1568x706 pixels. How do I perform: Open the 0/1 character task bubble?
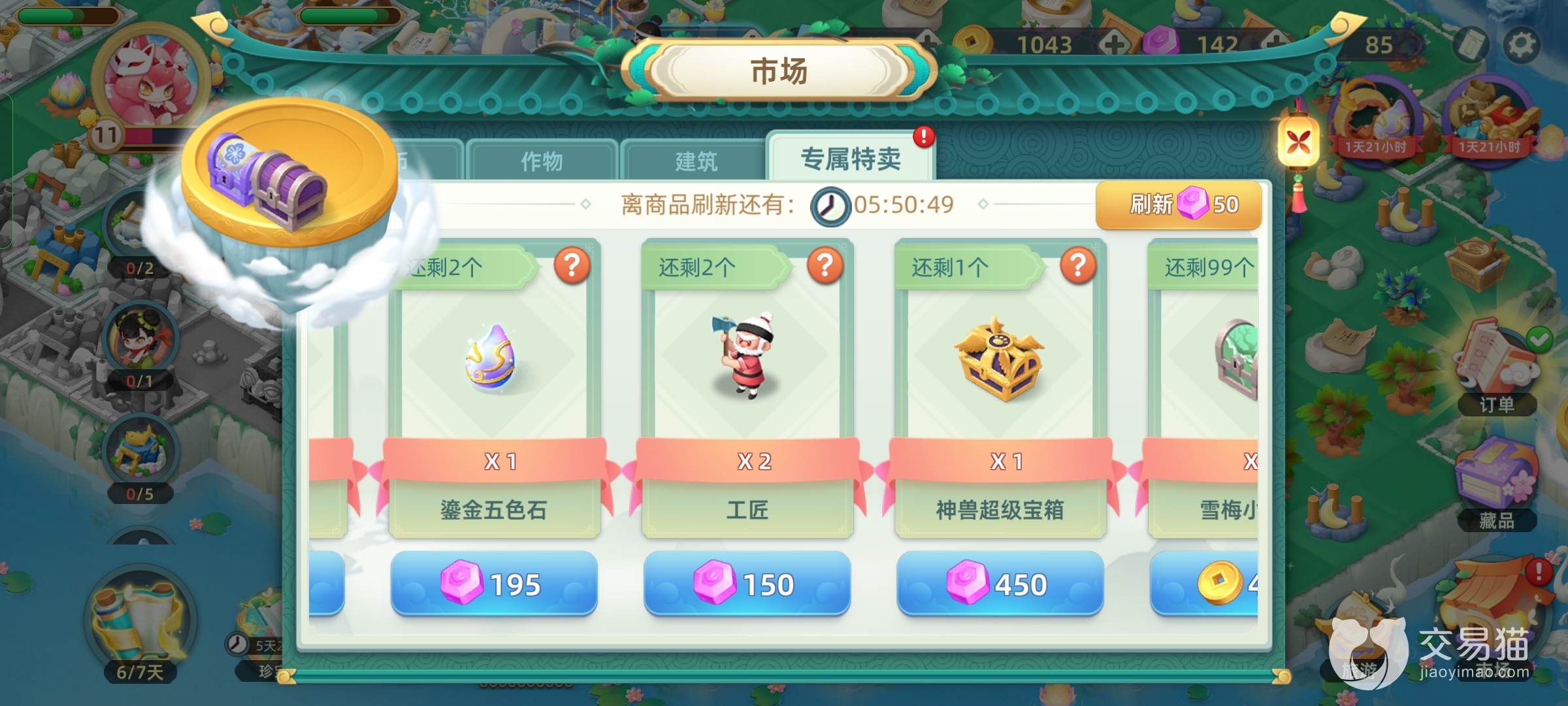point(140,346)
